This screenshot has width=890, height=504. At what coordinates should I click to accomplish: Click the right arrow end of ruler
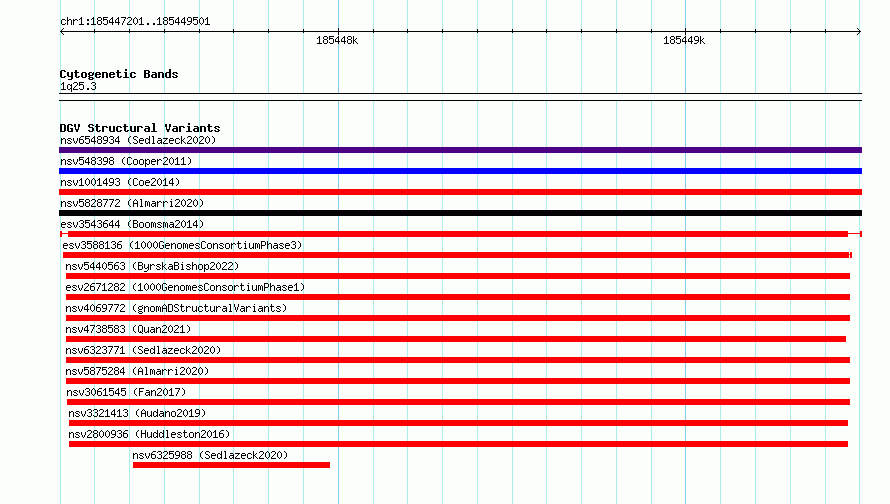click(859, 32)
